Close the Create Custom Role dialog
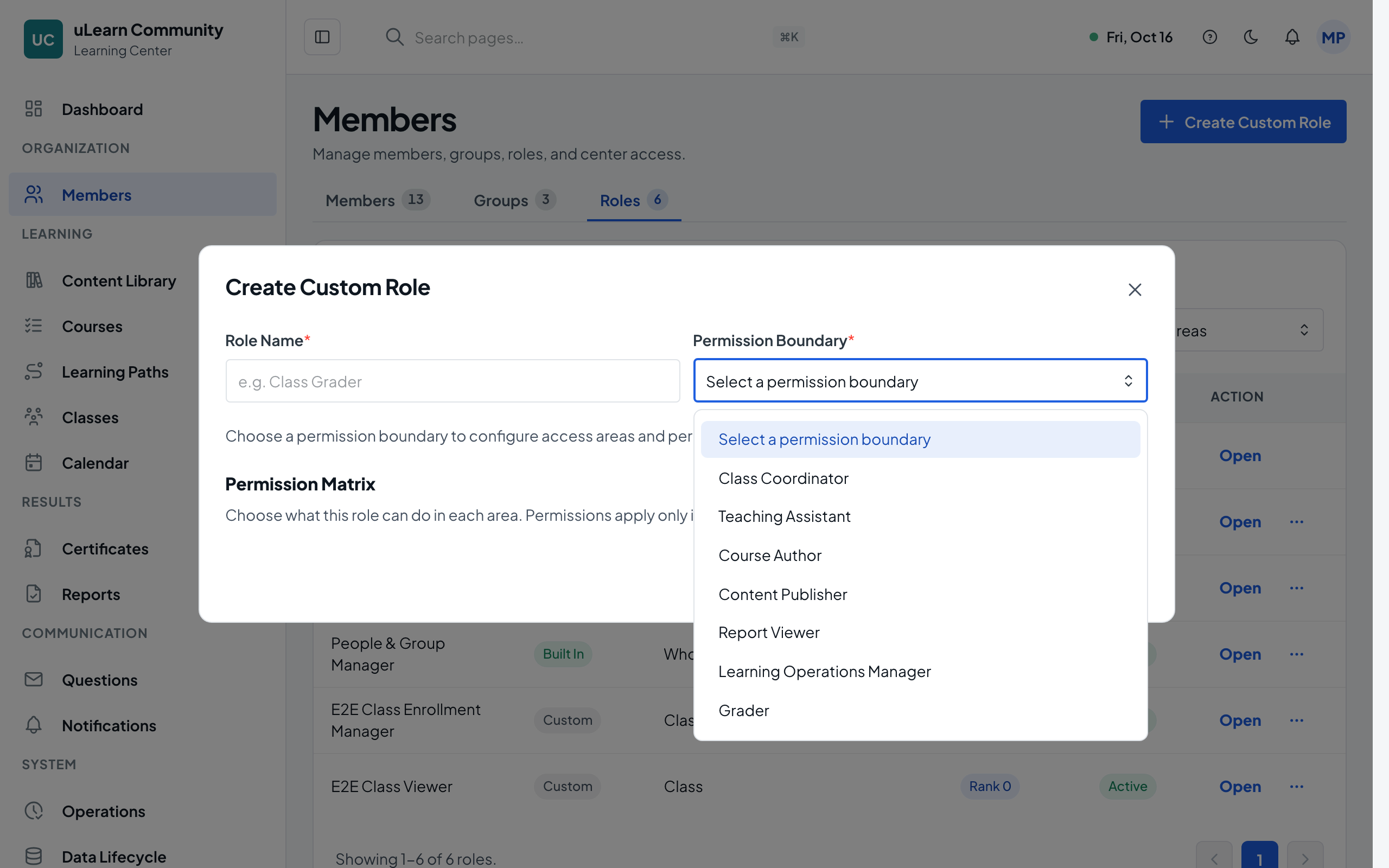The height and width of the screenshot is (868, 1389). click(x=1135, y=289)
